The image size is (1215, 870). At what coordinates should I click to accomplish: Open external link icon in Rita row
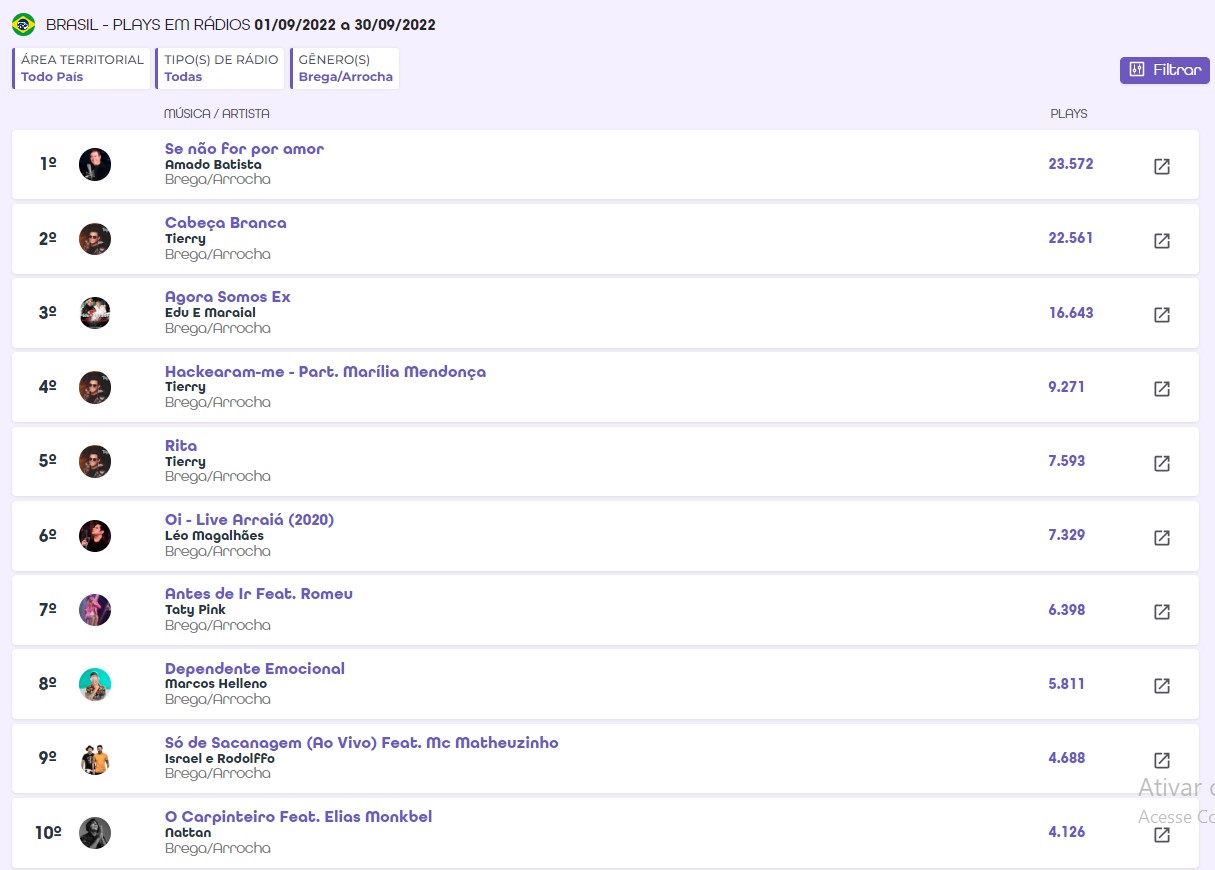(1162, 463)
